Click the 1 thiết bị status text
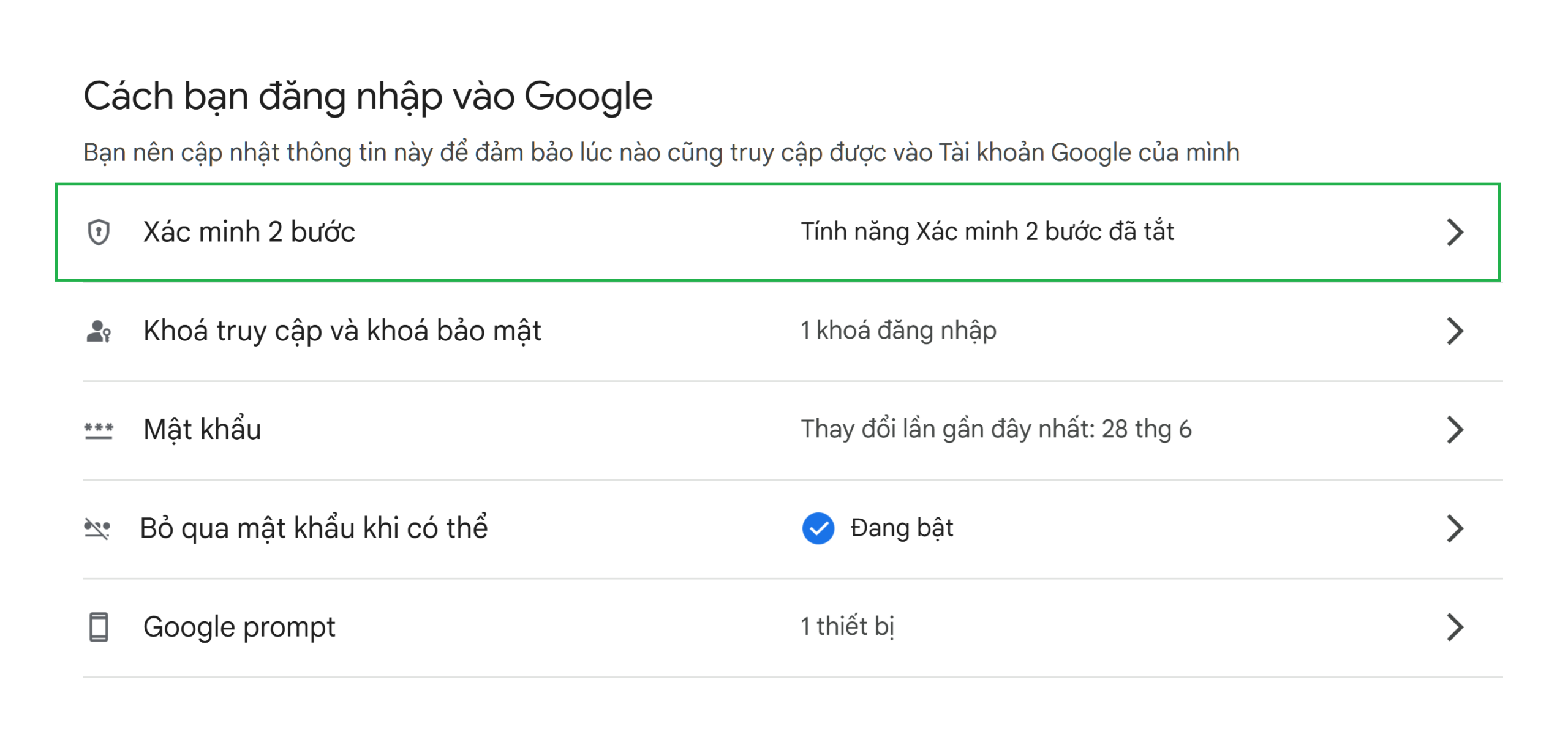This screenshot has height=742, width=1568. 848,626
